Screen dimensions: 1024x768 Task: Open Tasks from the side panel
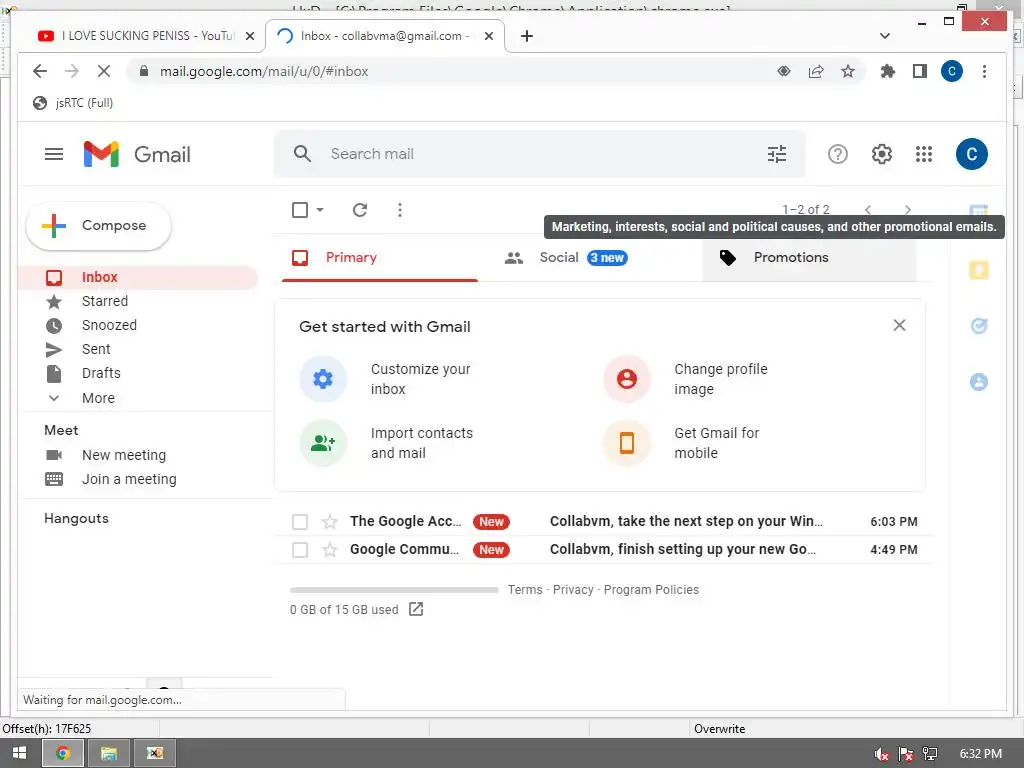click(978, 325)
